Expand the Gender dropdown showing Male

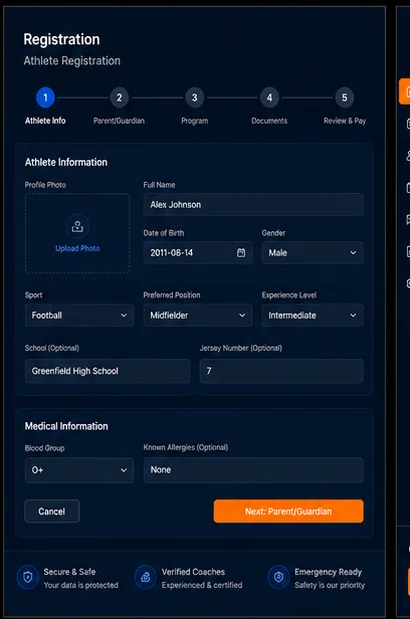(x=313, y=253)
